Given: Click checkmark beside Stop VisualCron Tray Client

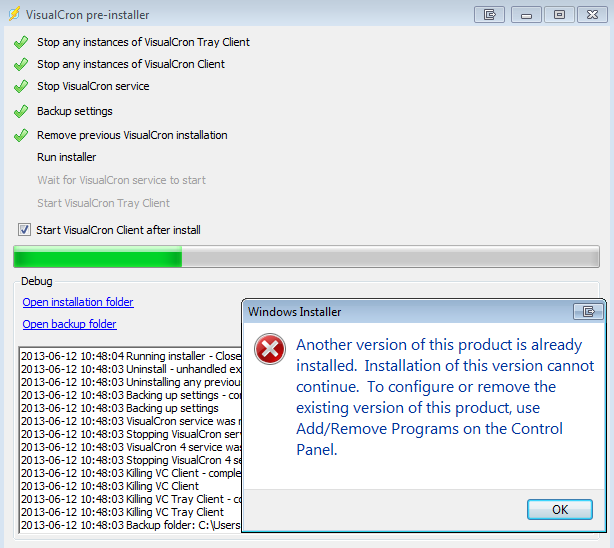Looking at the screenshot, I should click(x=21, y=42).
